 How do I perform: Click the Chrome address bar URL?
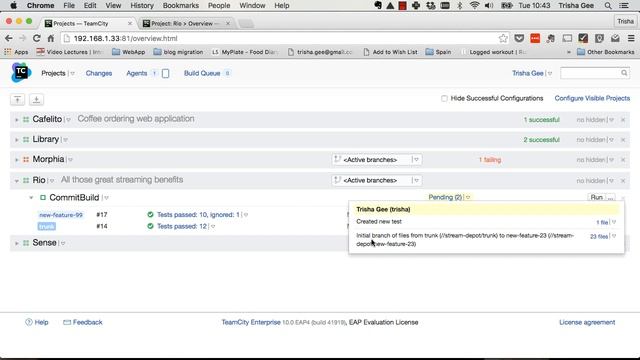pos(125,38)
